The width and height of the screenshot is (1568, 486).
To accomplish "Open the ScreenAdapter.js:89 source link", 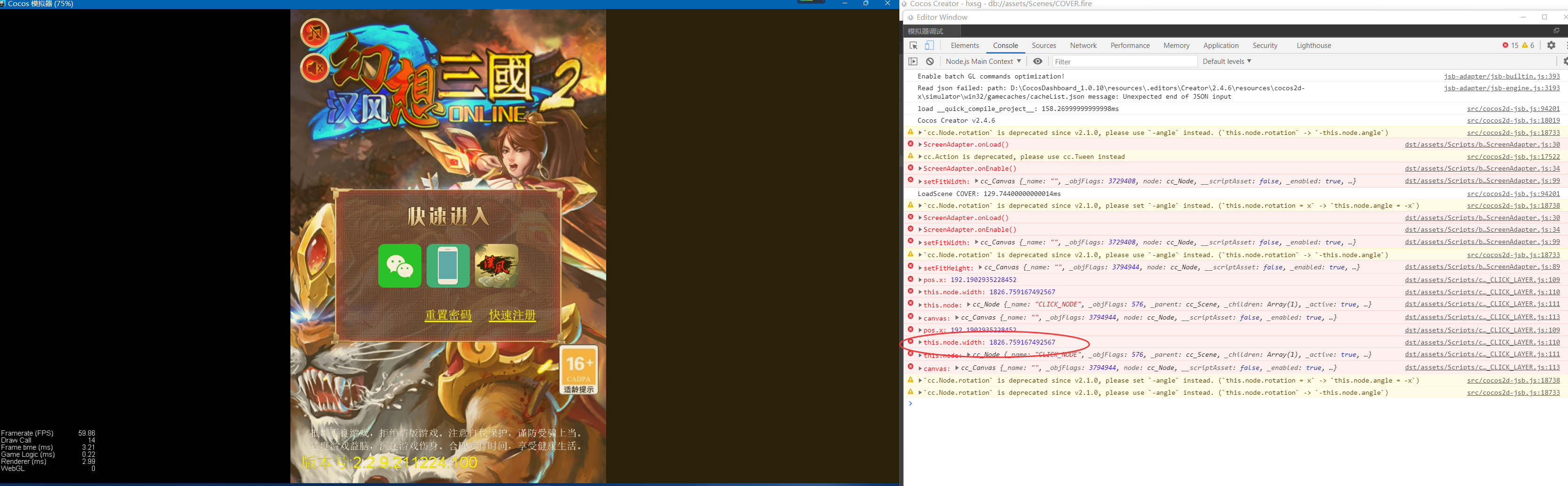I will click(x=1482, y=267).
